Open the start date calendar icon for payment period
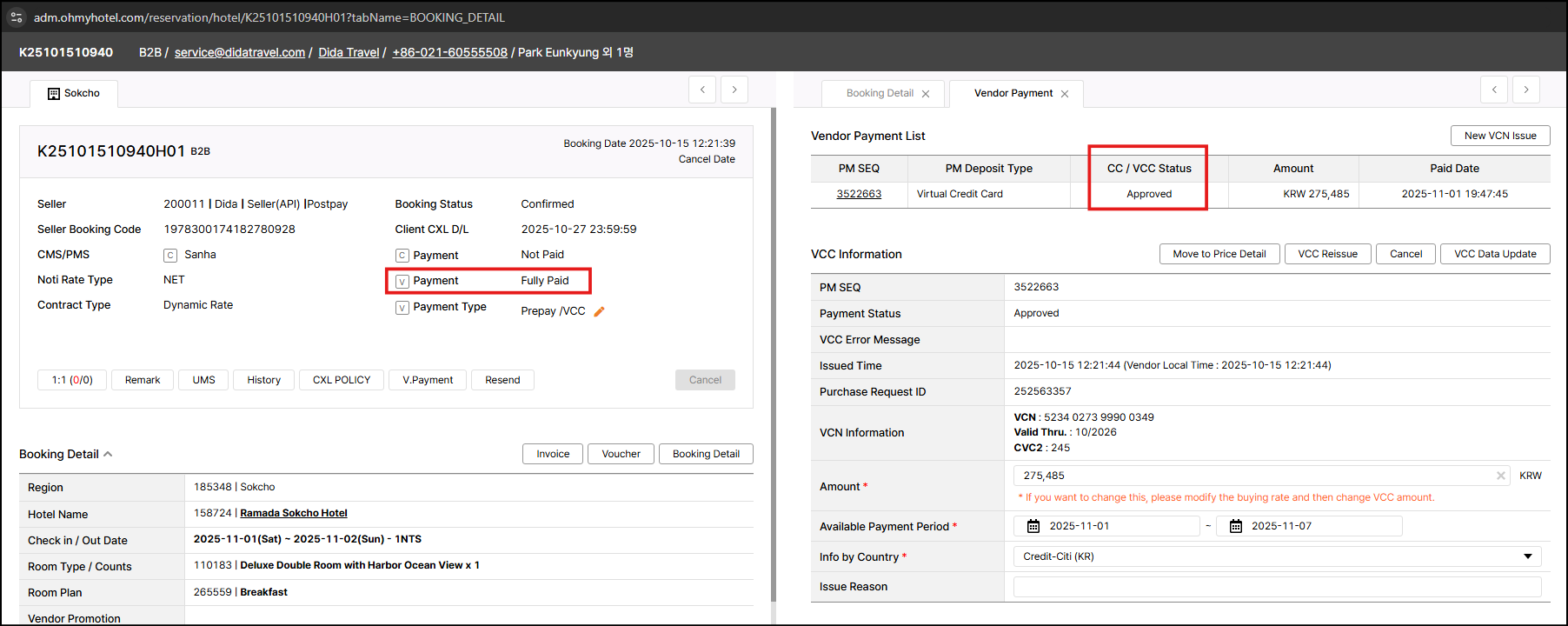1568x626 pixels. coord(1033,526)
